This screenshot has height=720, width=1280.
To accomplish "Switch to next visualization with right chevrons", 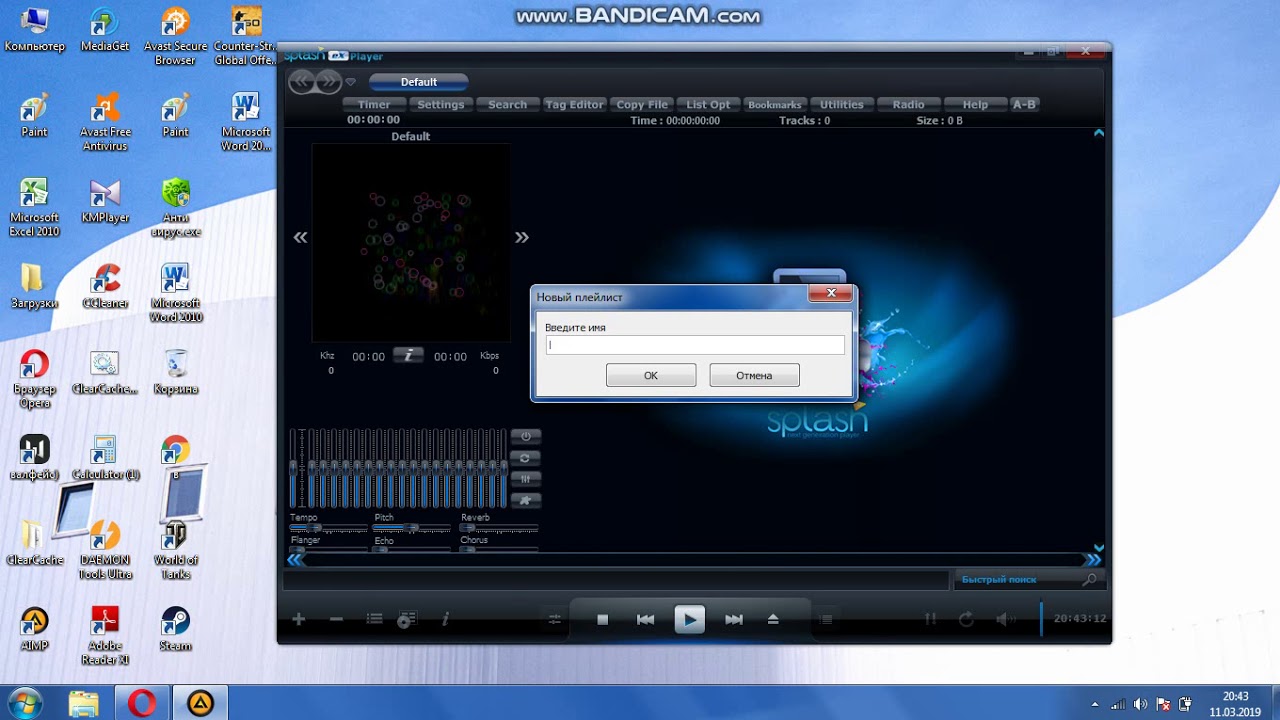I will tap(521, 237).
